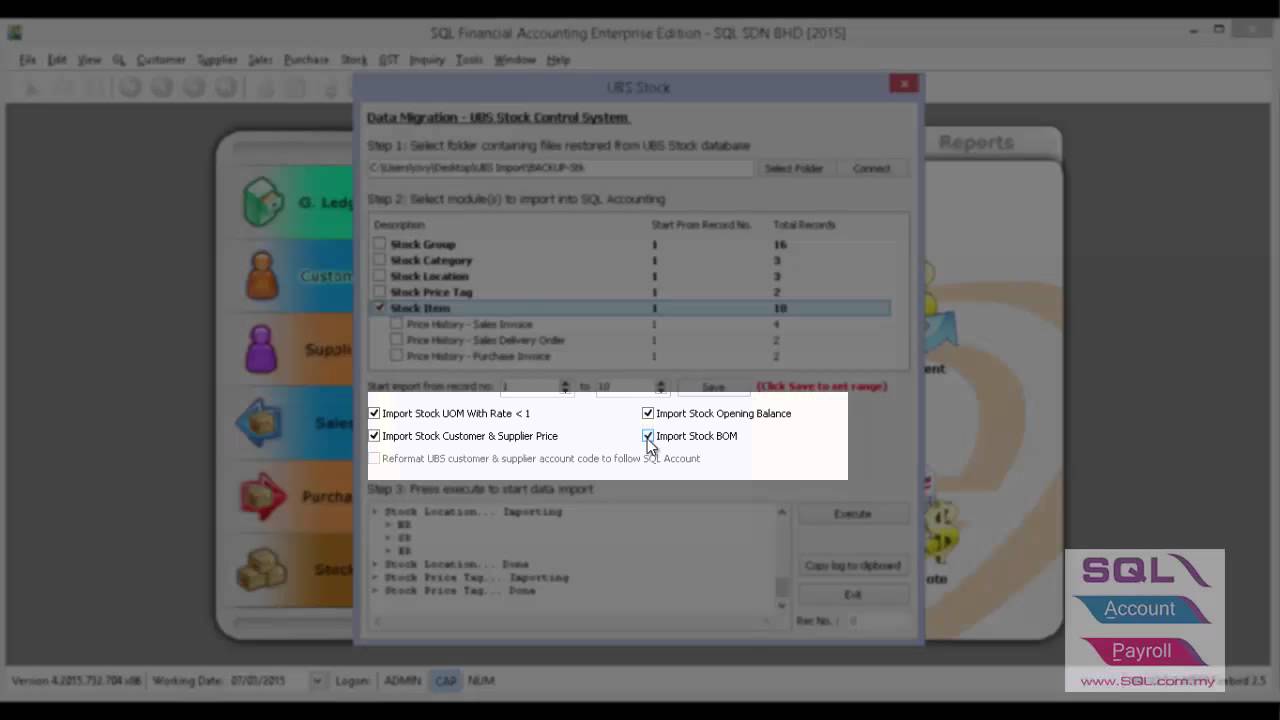Open the GL menu

point(119,60)
